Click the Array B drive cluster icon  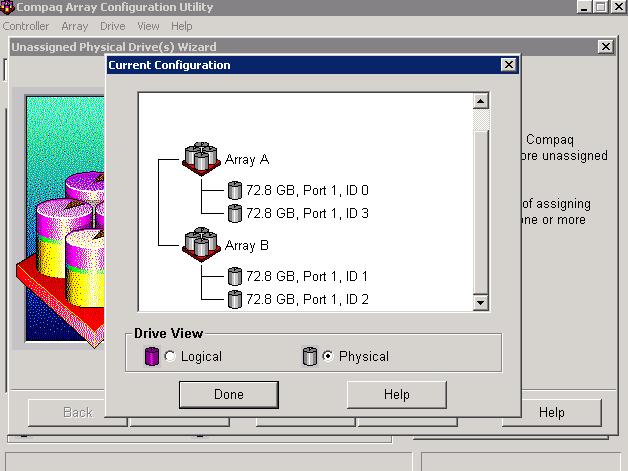[201, 244]
